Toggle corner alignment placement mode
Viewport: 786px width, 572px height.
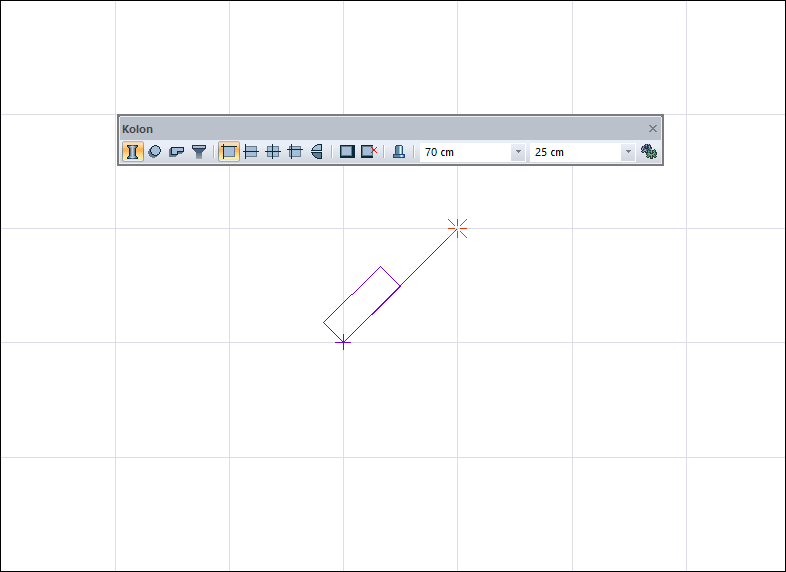point(229,151)
